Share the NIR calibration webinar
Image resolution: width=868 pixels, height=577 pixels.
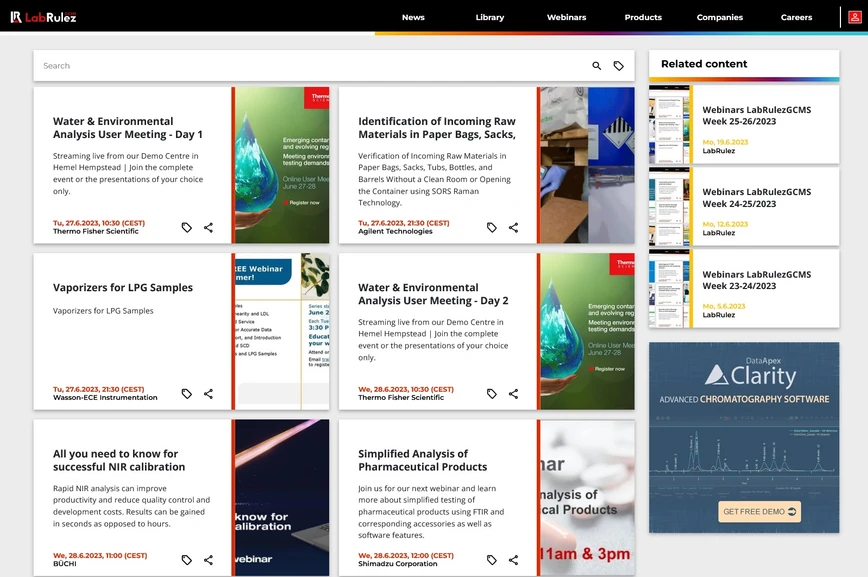(x=208, y=560)
